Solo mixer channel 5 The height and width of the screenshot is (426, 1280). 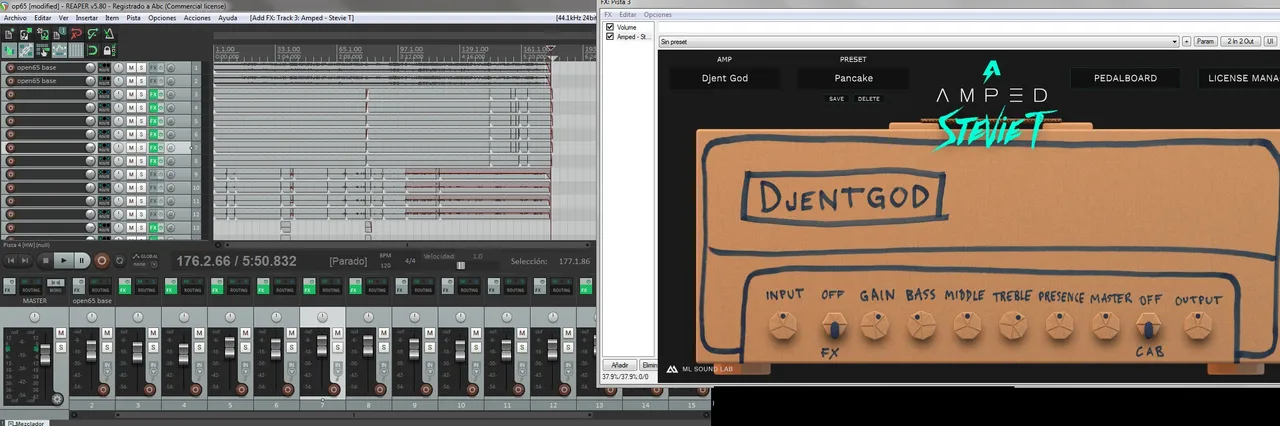[245, 347]
